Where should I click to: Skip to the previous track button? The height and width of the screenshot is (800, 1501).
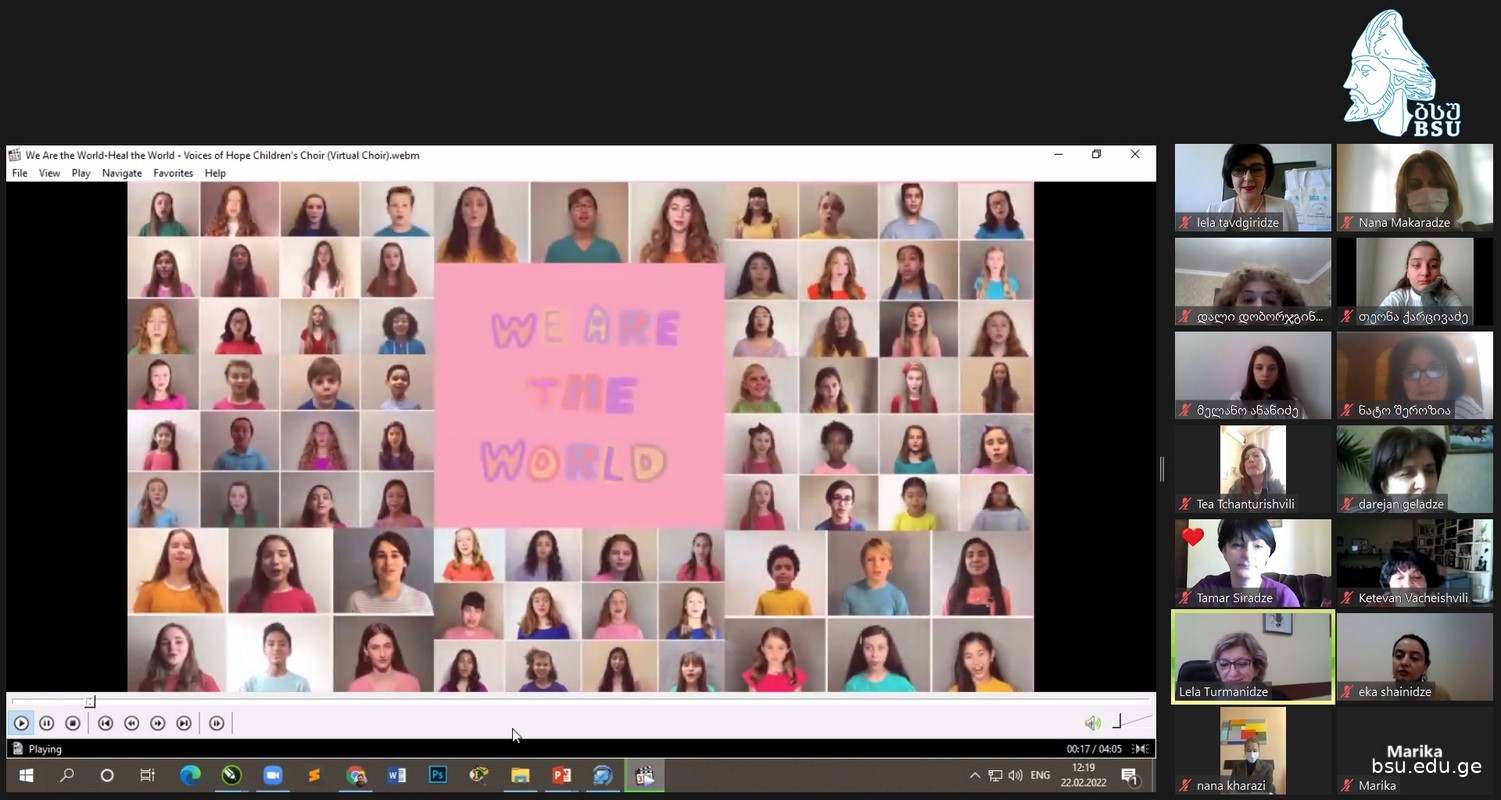105,723
